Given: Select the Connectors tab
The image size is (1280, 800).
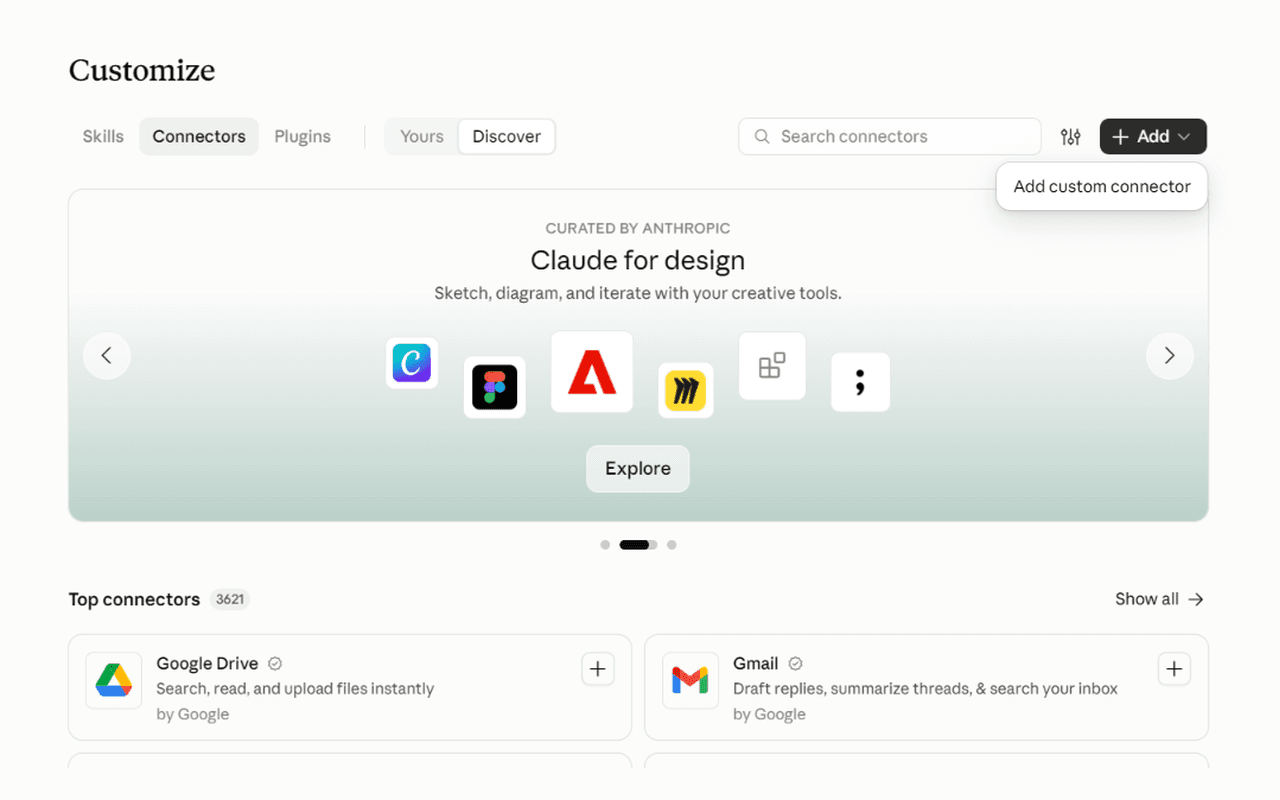Looking at the screenshot, I should (x=199, y=137).
